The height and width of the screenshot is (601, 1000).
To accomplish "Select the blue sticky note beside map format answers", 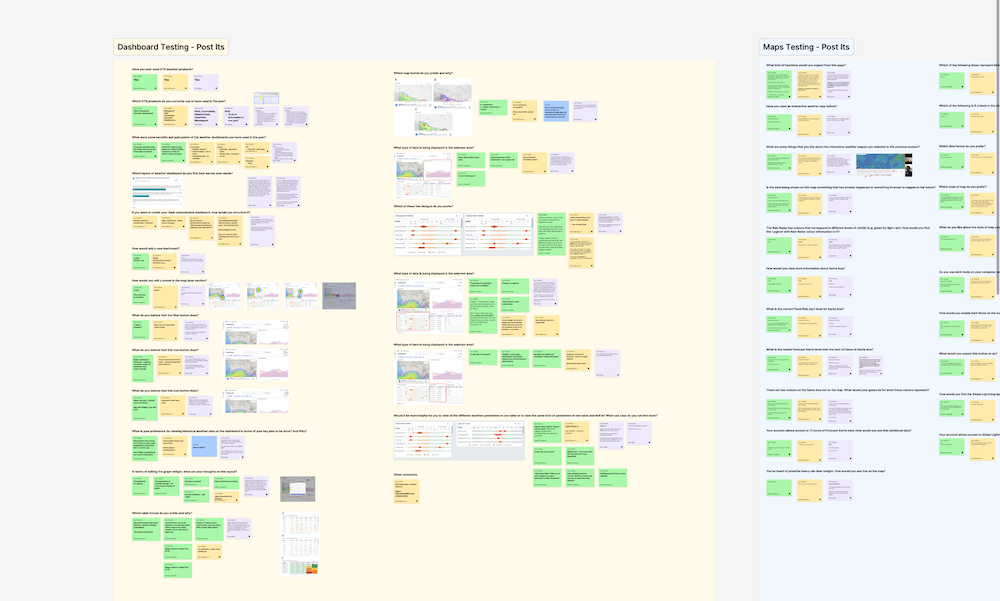I will (x=555, y=110).
